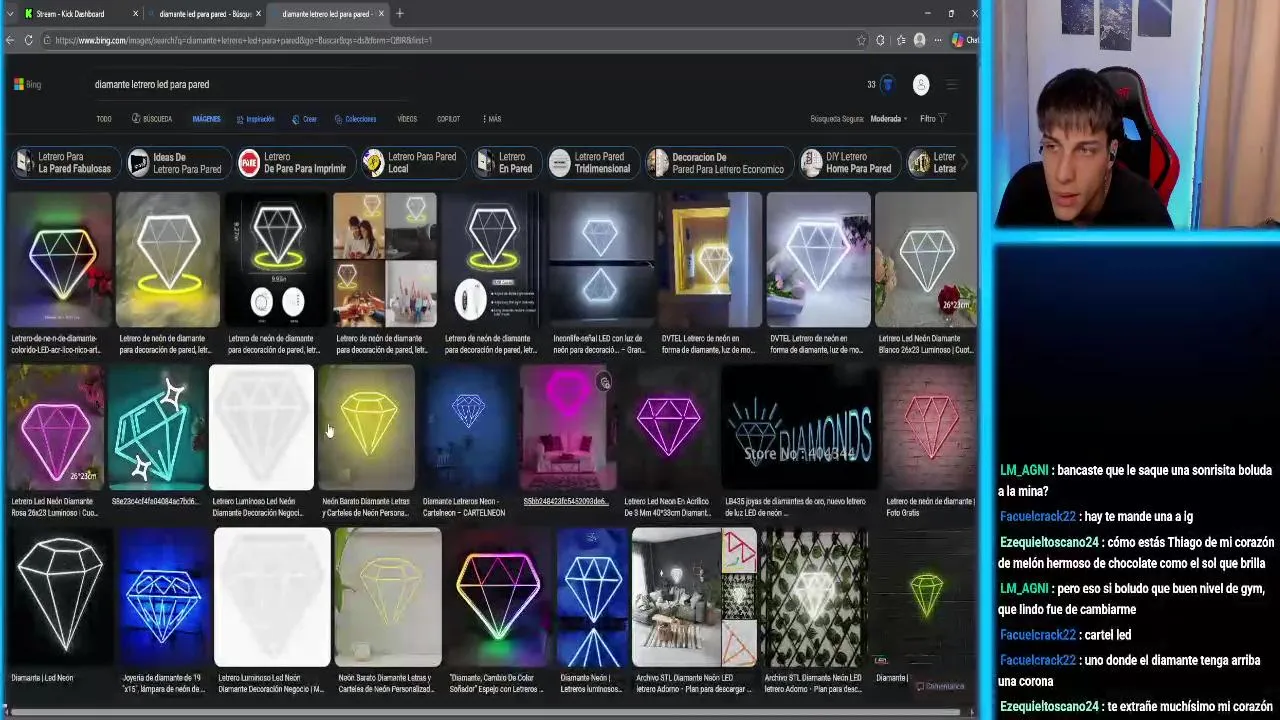
Task: Open the Bing hamburger menu
Action: coord(952,85)
